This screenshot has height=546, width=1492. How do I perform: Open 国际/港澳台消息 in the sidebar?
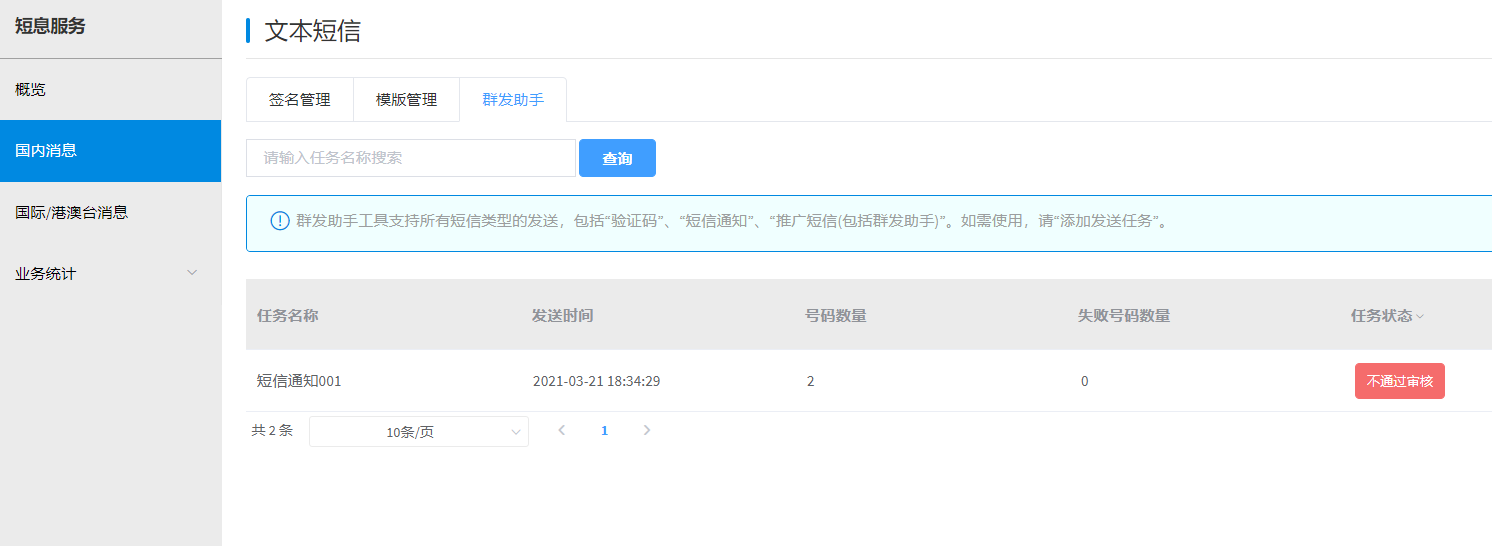(x=110, y=212)
